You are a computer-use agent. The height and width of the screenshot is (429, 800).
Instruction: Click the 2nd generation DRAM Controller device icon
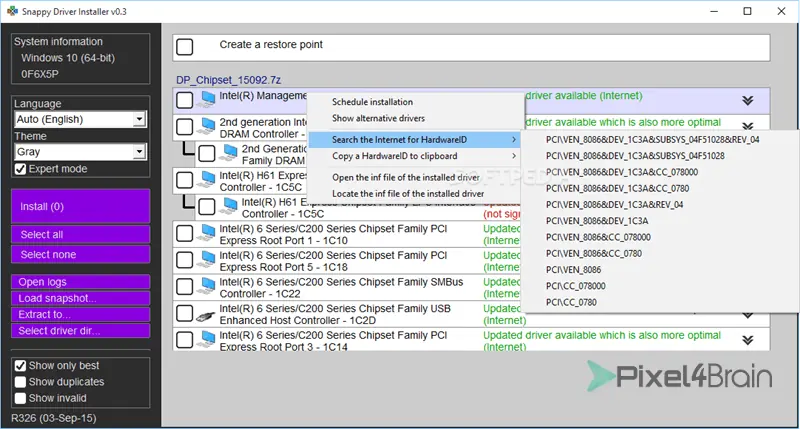click(207, 126)
